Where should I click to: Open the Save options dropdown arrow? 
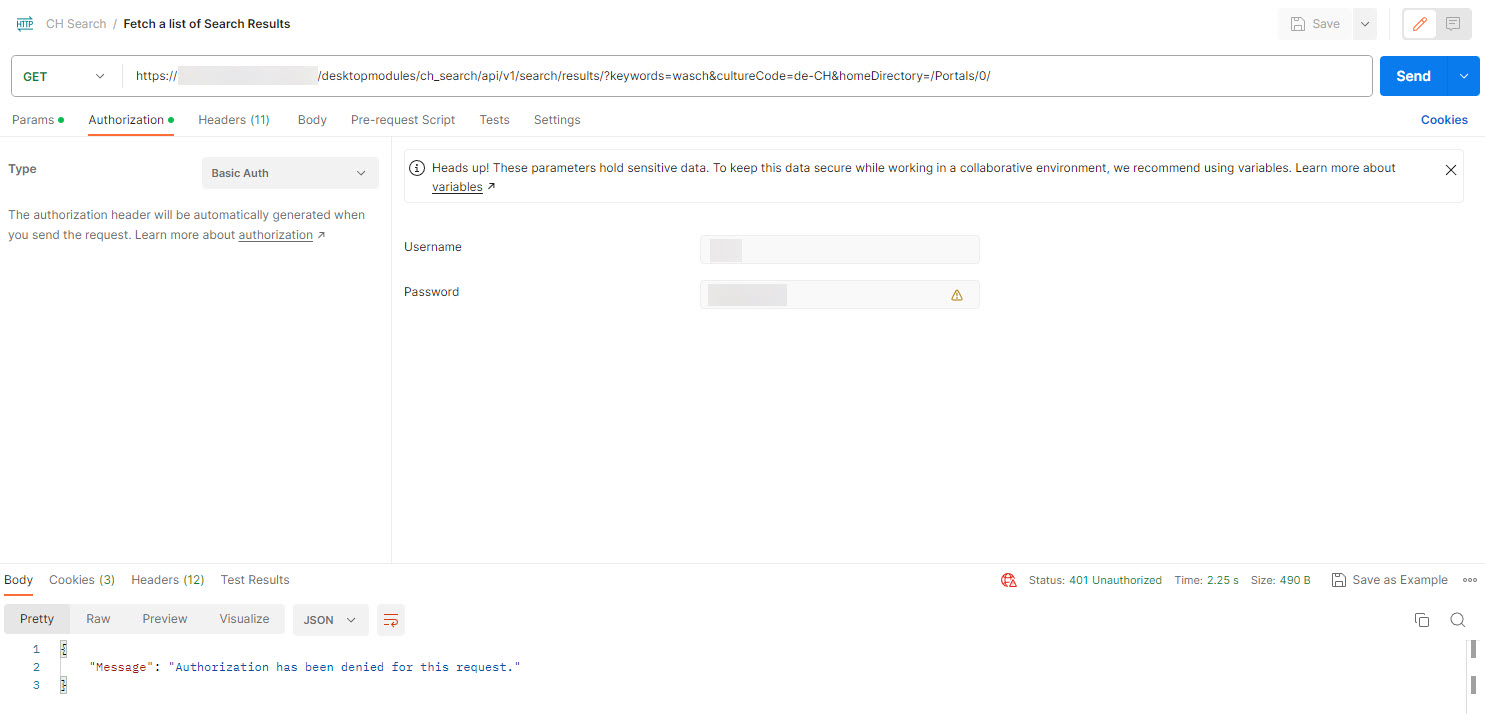tap(1365, 24)
